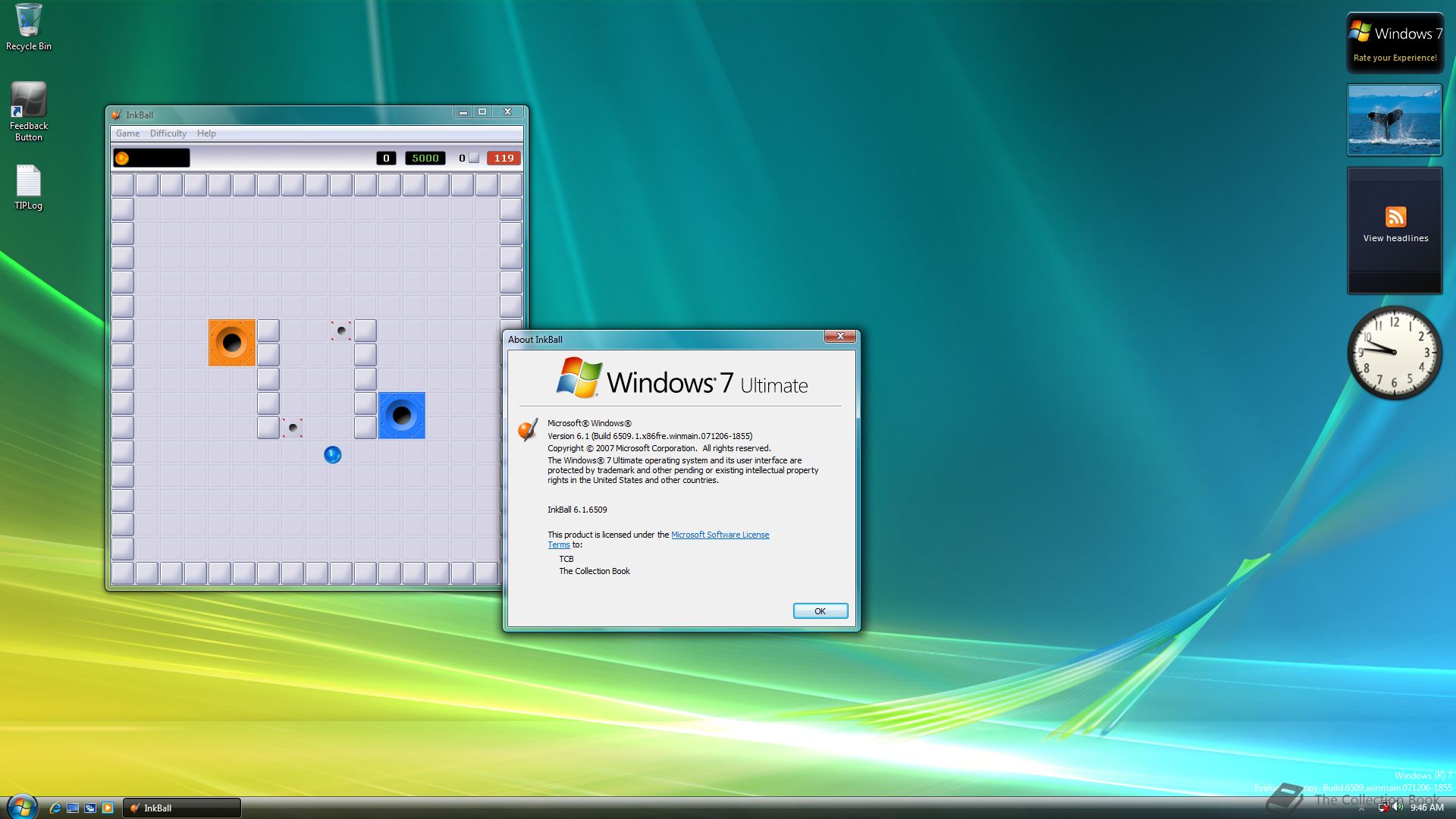This screenshot has width=1456, height=819.
Task: Open the Game menu in InkBall
Action: (x=127, y=133)
